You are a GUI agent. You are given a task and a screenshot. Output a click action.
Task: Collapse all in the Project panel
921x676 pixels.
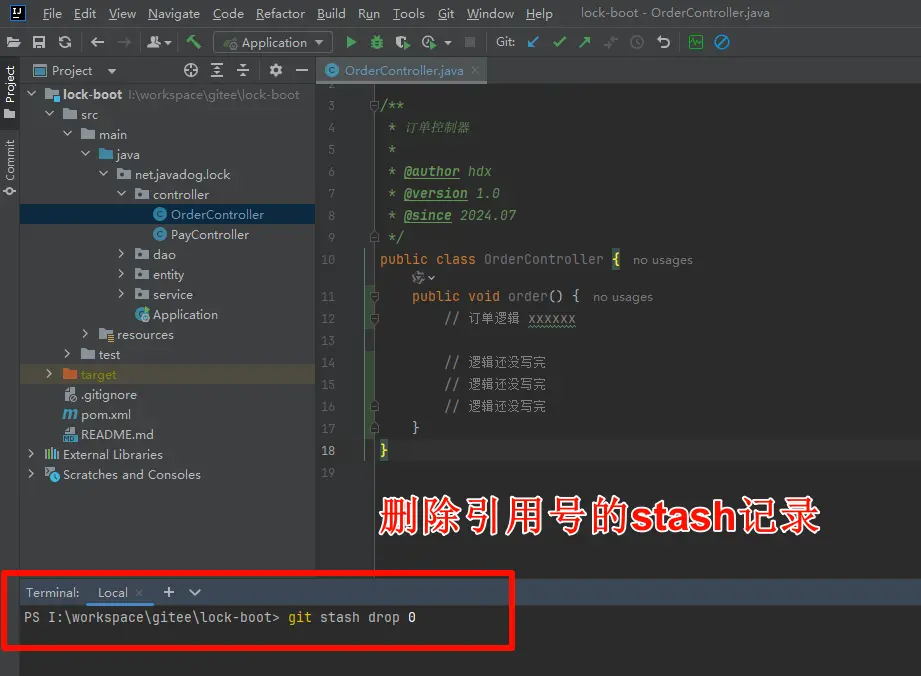click(243, 70)
